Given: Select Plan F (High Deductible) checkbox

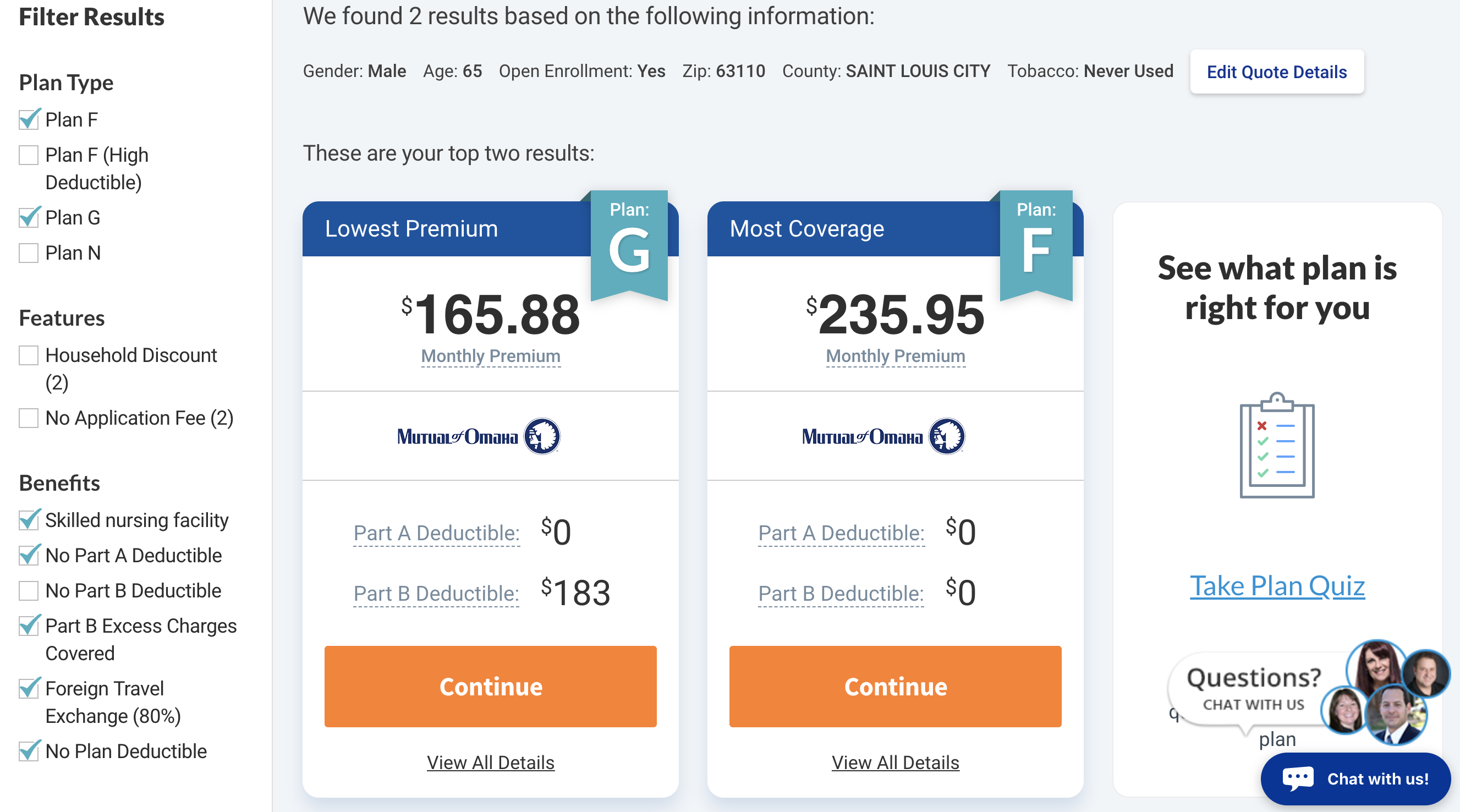Looking at the screenshot, I should [29, 155].
